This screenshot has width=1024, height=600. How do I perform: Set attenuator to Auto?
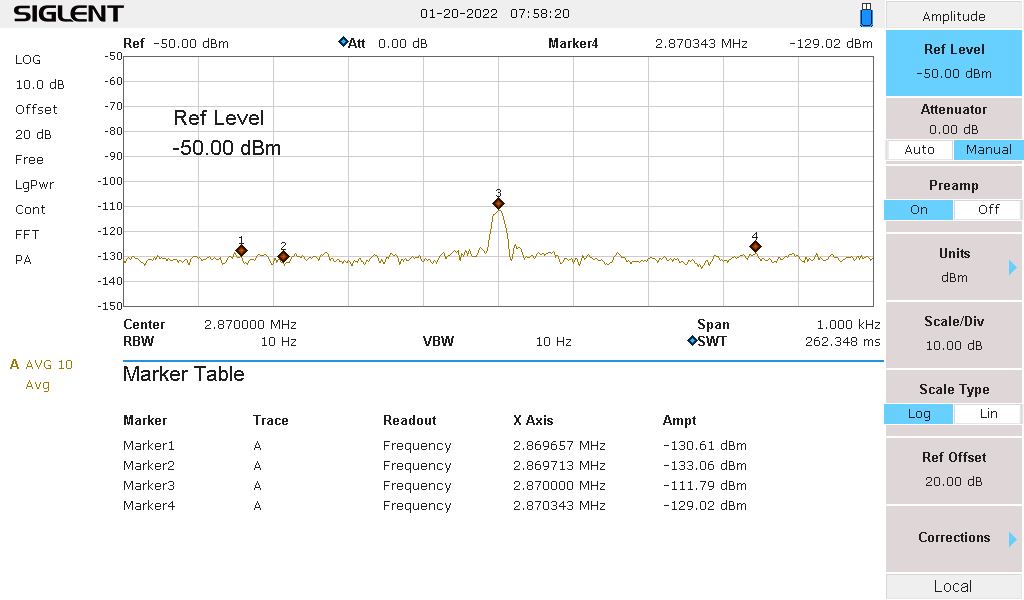(920, 150)
